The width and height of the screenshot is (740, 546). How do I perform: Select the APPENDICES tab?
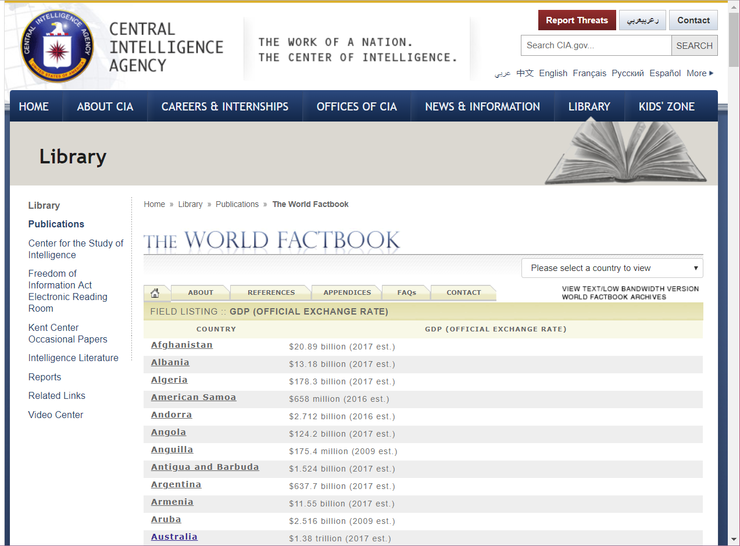click(347, 293)
